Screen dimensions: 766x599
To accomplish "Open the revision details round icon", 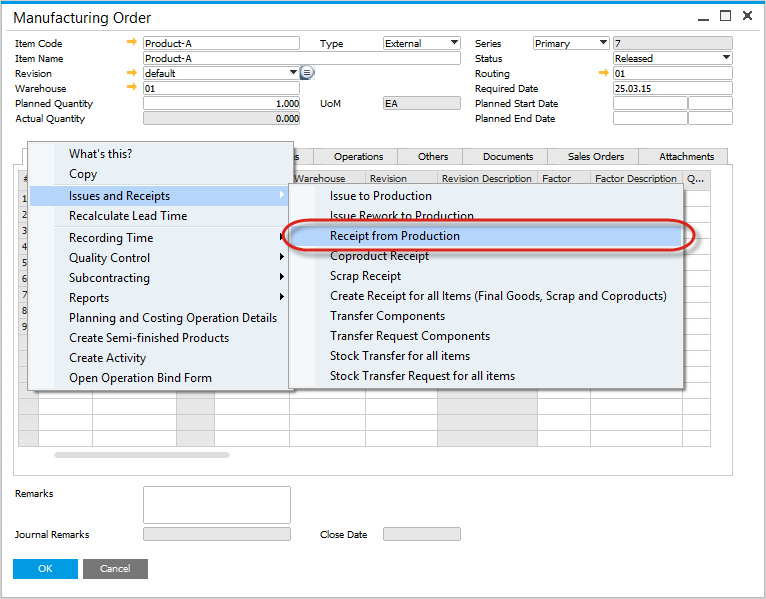I will tap(307, 73).
